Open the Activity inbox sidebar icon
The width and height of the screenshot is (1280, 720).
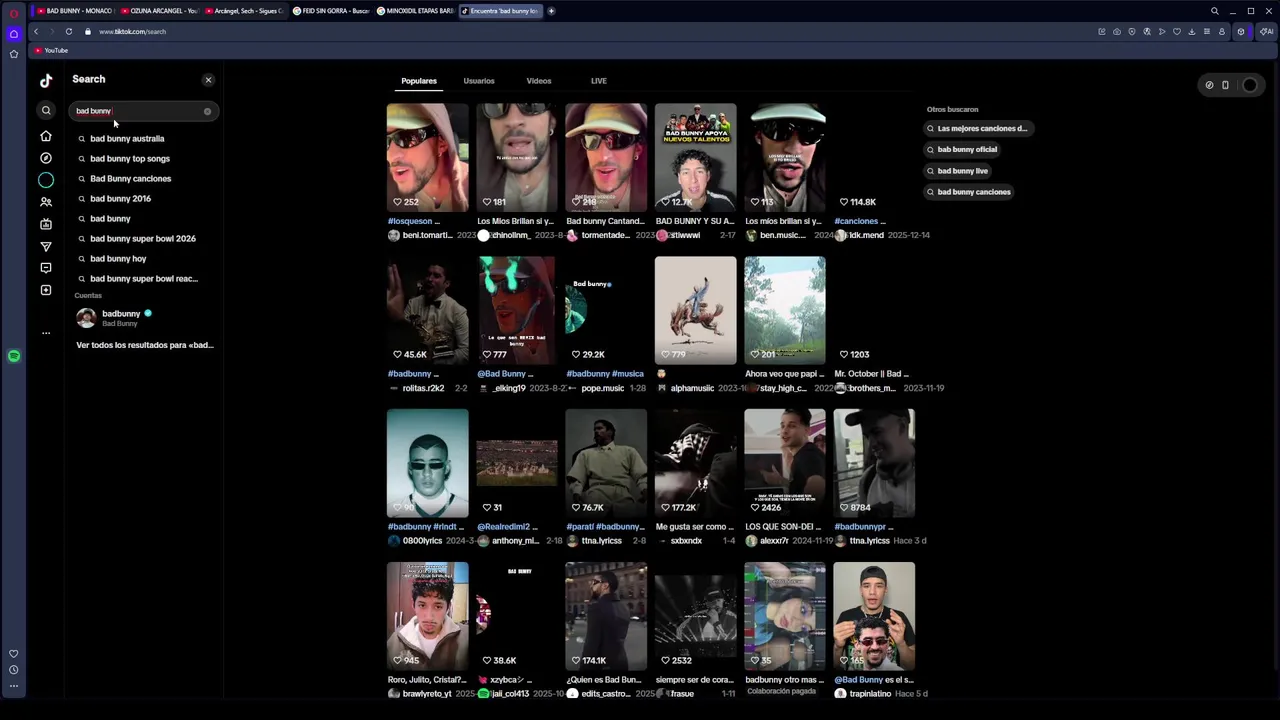[46, 268]
